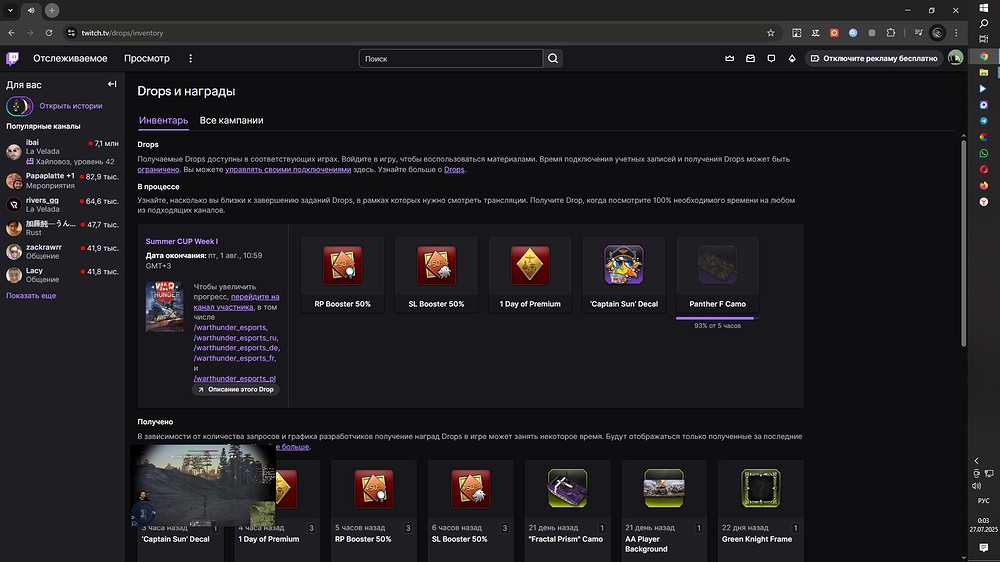Image resolution: width=1000 pixels, height=562 pixels.
Task: Open the stories avatar icon
Action: tap(19, 106)
